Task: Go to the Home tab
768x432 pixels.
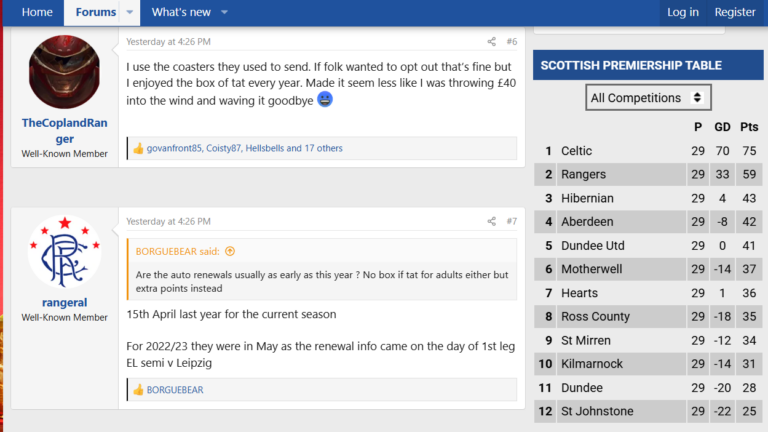Action: (37, 12)
